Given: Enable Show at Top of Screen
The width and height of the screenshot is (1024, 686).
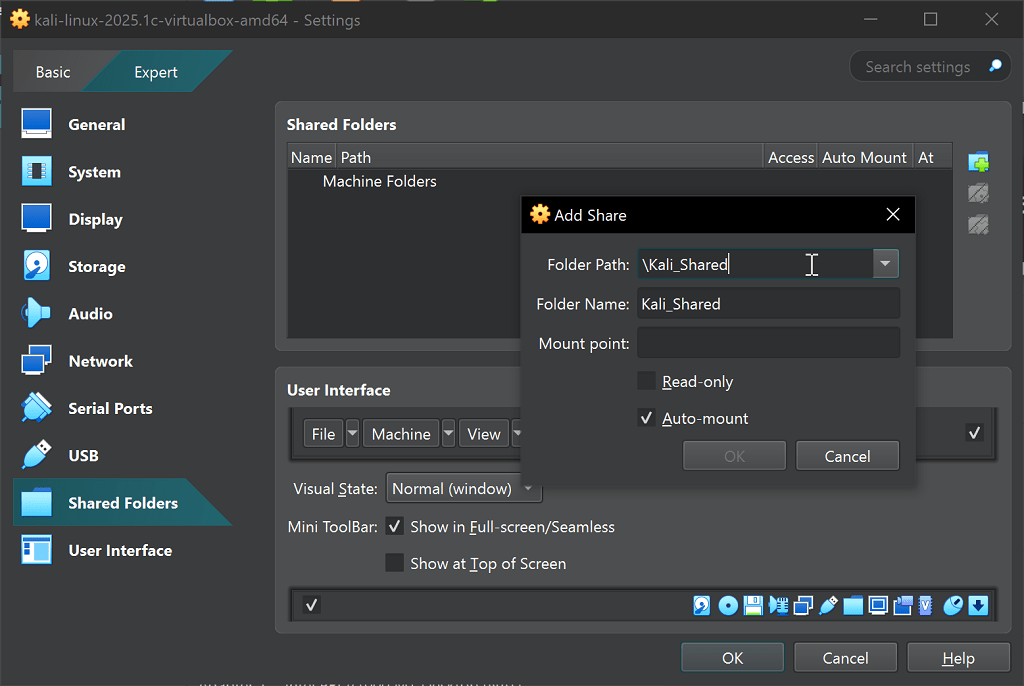Looking at the screenshot, I should pos(394,563).
